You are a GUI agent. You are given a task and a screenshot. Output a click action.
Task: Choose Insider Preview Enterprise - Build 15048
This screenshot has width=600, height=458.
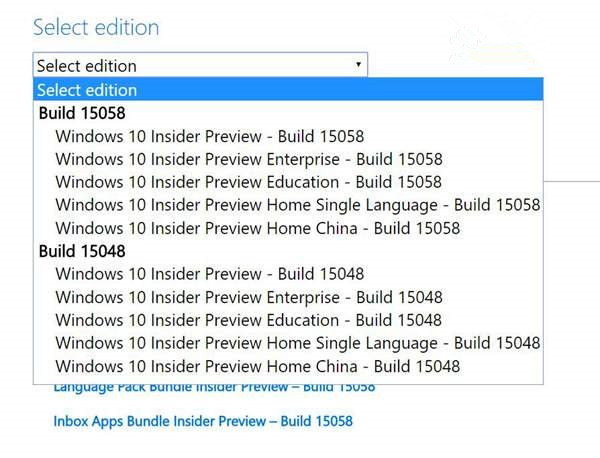[x=249, y=297]
